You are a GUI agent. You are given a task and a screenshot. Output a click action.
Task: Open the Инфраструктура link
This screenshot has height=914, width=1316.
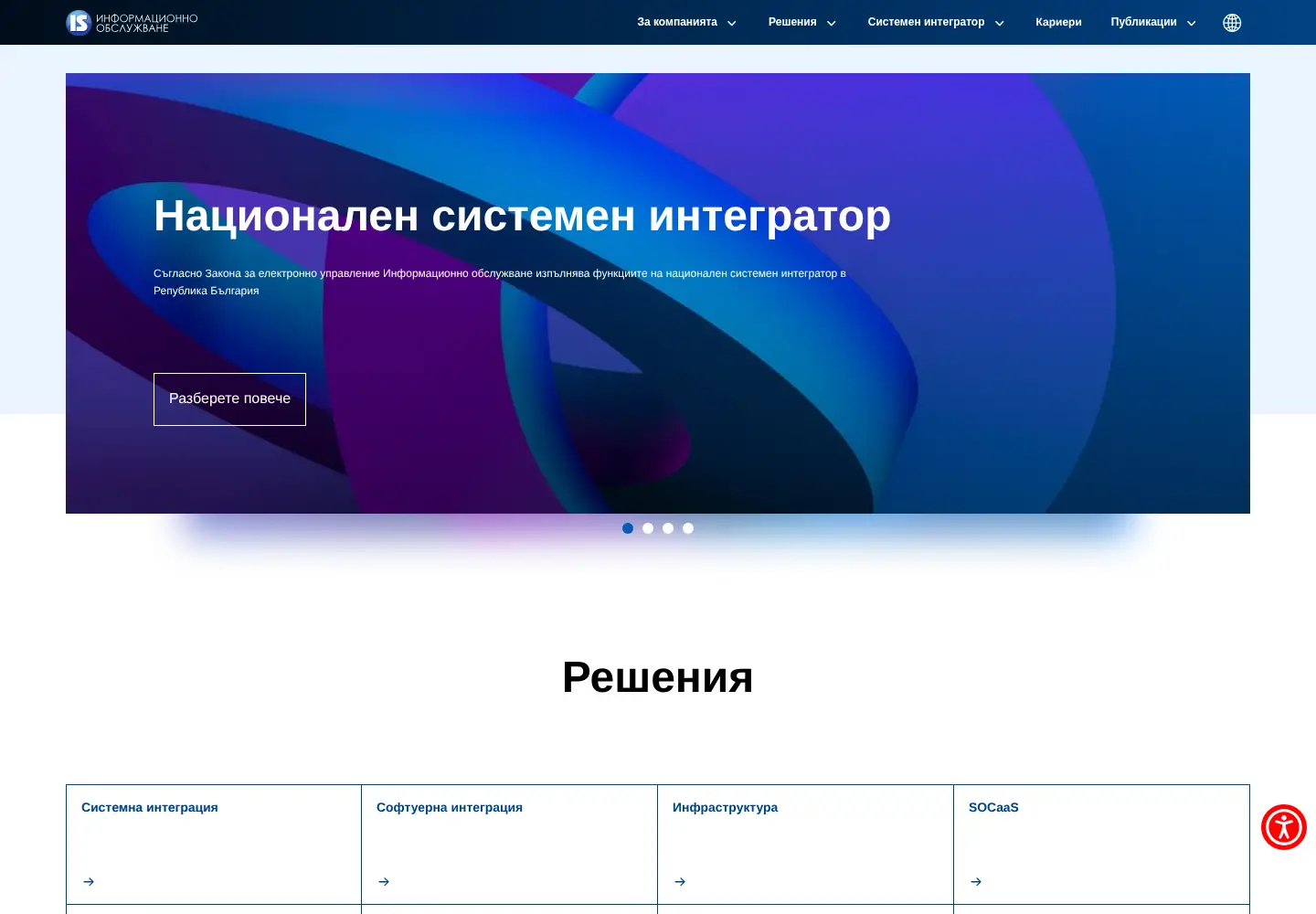pyautogui.click(x=726, y=807)
